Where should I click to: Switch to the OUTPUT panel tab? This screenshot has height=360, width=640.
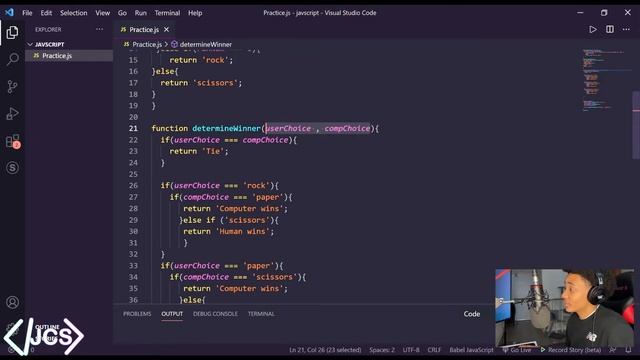click(172, 314)
